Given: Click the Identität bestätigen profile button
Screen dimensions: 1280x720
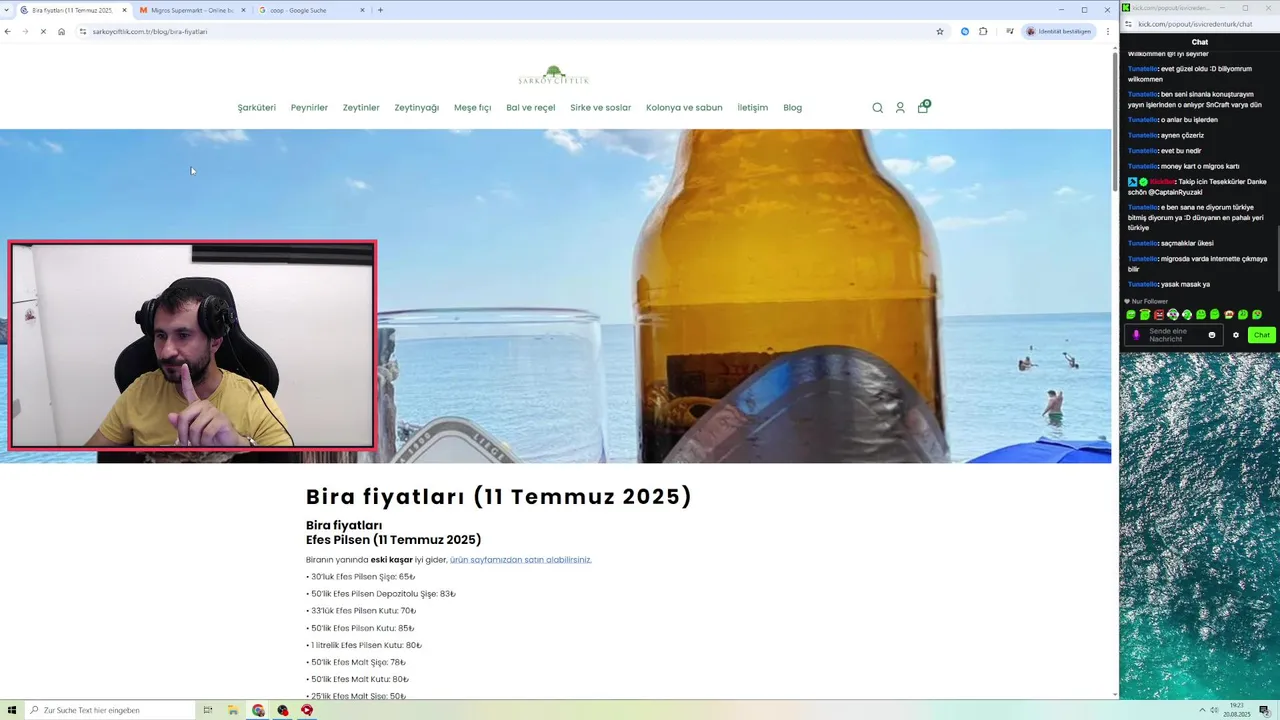Looking at the screenshot, I should tap(1058, 31).
